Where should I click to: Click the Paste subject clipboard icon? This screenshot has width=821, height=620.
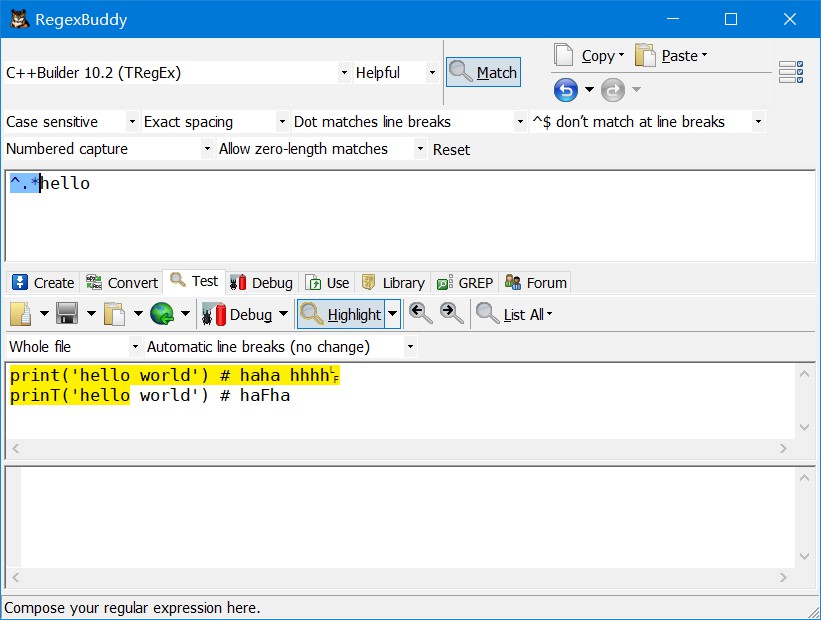pyautogui.click(x=114, y=314)
